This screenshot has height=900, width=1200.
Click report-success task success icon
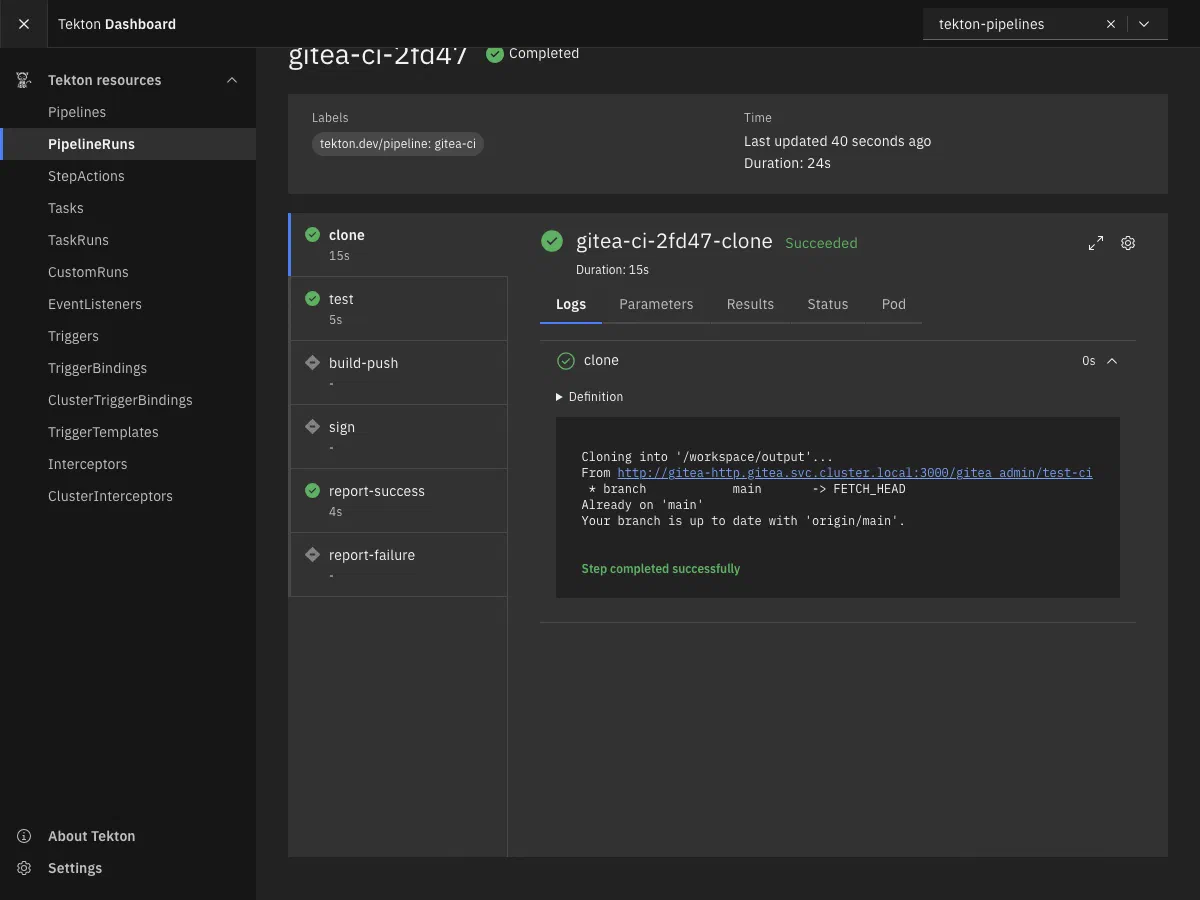(312, 491)
